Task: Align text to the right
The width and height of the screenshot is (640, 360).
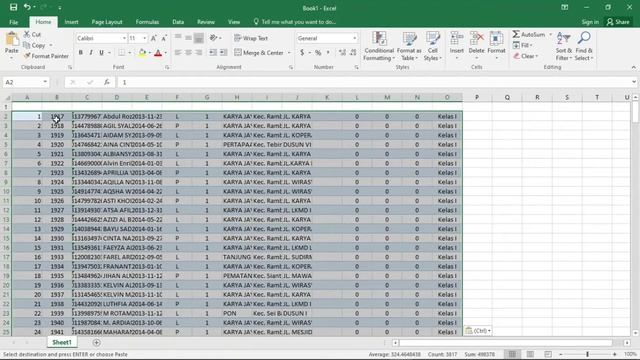Action: point(198,53)
